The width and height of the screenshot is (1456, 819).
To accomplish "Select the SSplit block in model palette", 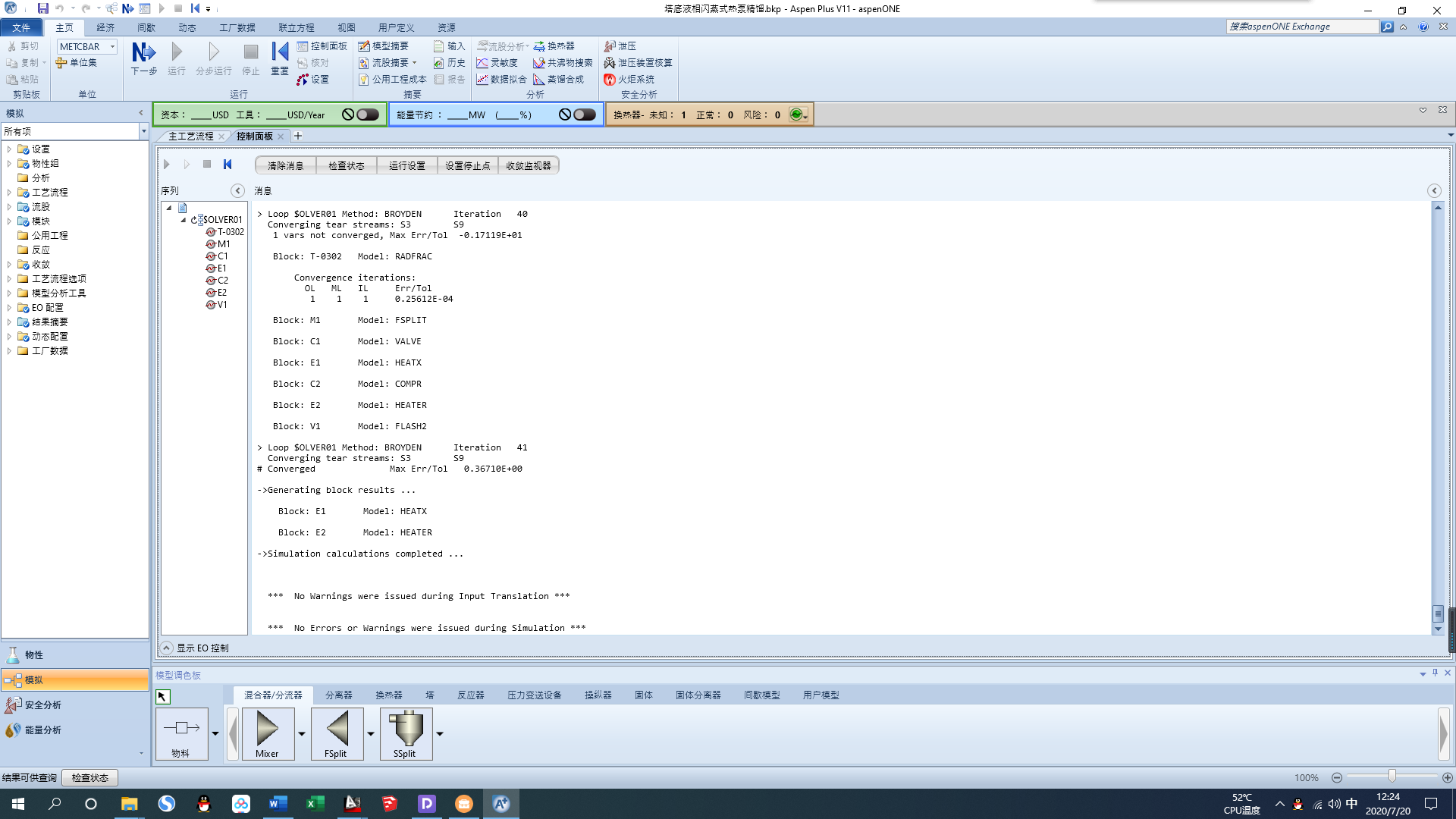I will (x=405, y=733).
